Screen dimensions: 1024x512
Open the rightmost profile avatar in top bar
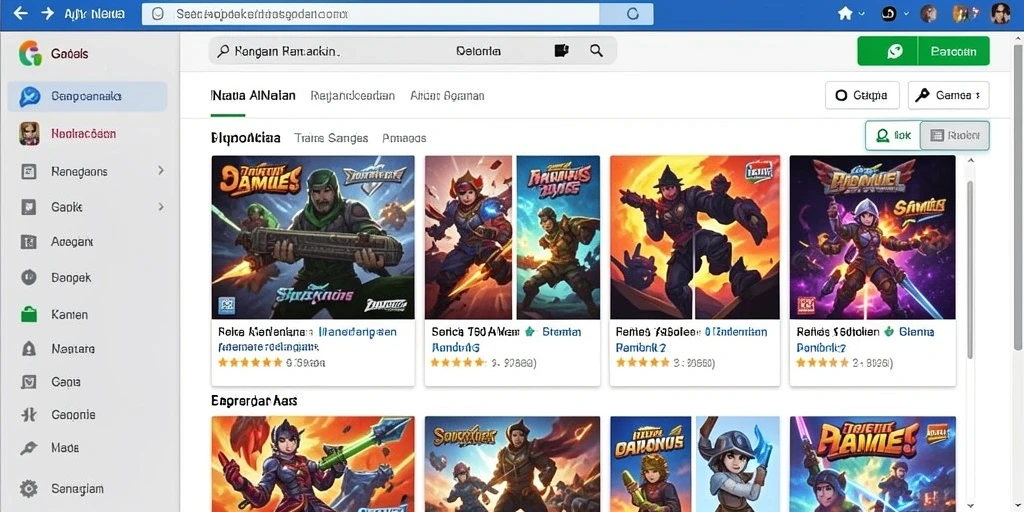click(1000, 14)
